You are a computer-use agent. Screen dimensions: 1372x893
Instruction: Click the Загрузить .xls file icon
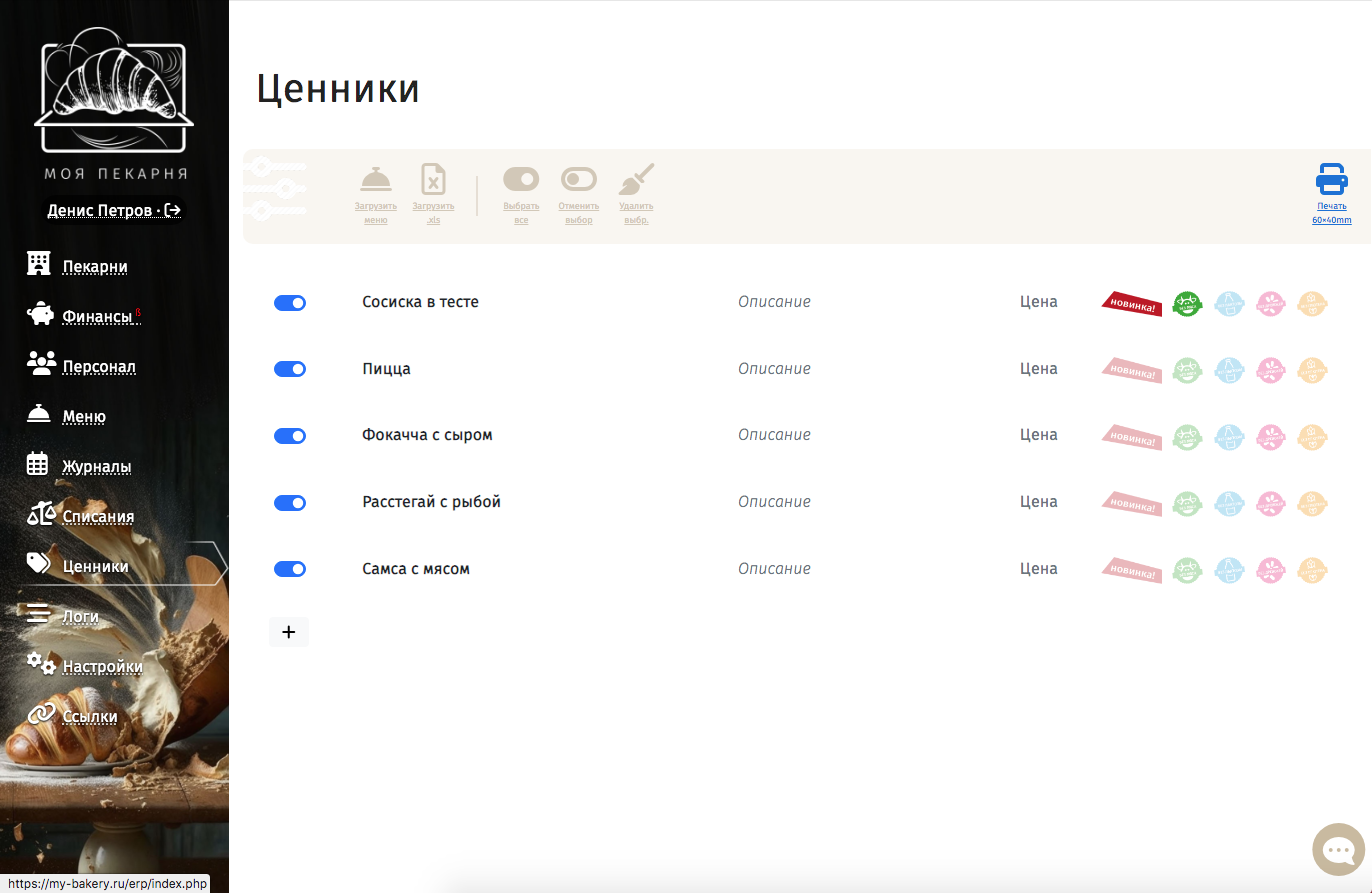point(433,180)
